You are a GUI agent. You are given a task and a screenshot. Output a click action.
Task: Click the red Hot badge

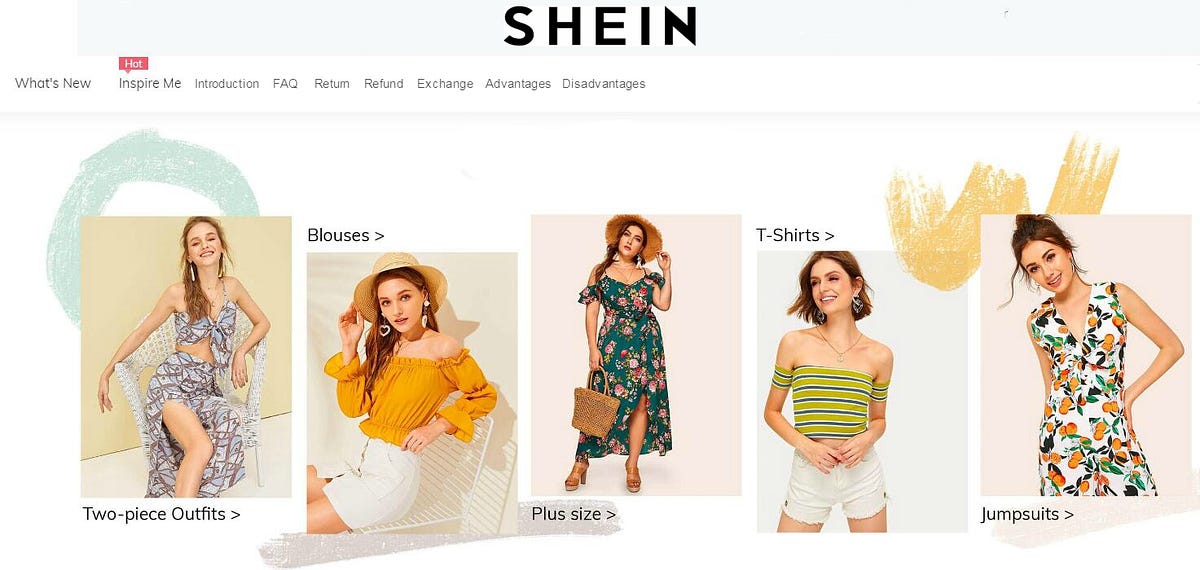pyautogui.click(x=133, y=64)
